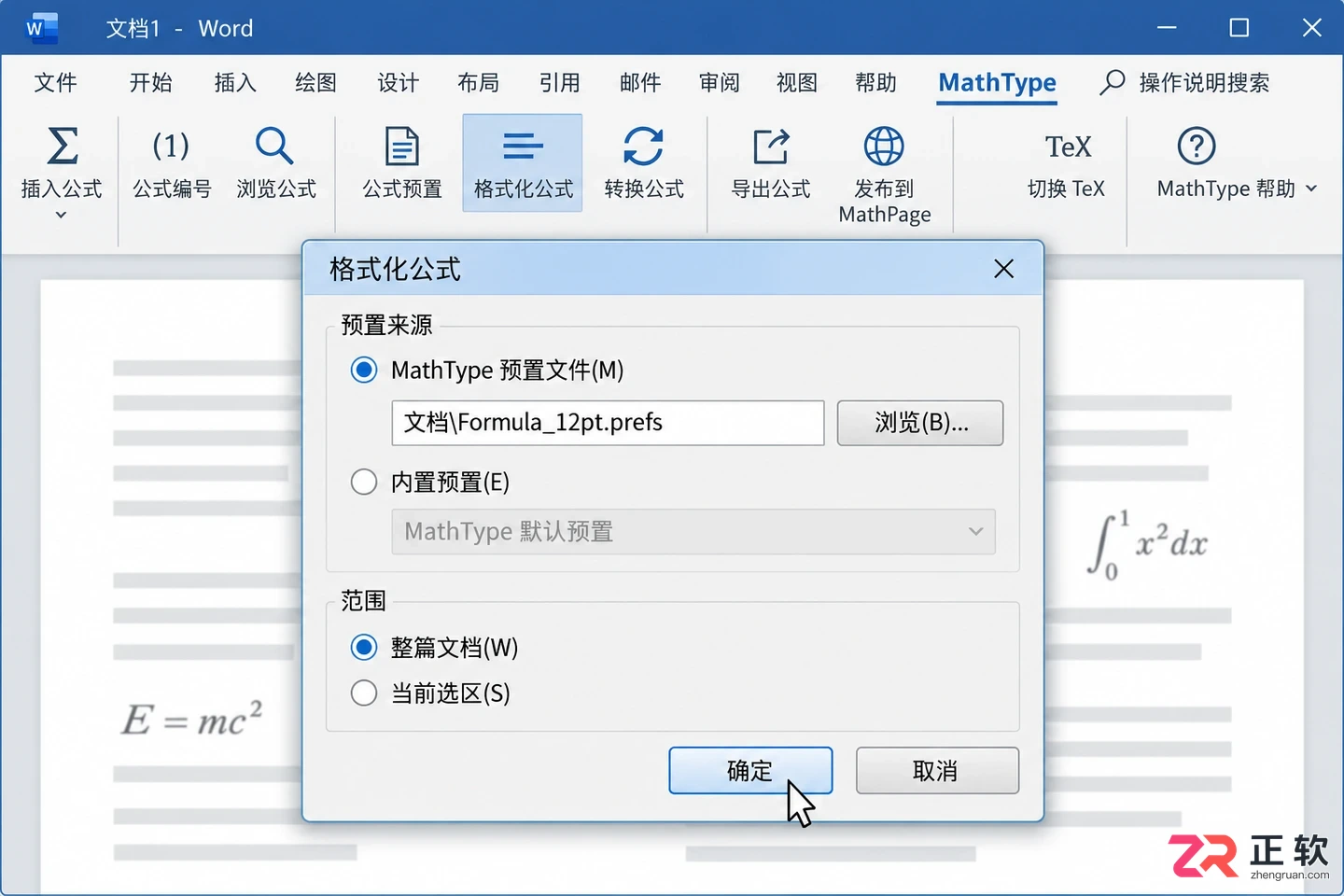Click 取消 to cancel formatting

937,771
